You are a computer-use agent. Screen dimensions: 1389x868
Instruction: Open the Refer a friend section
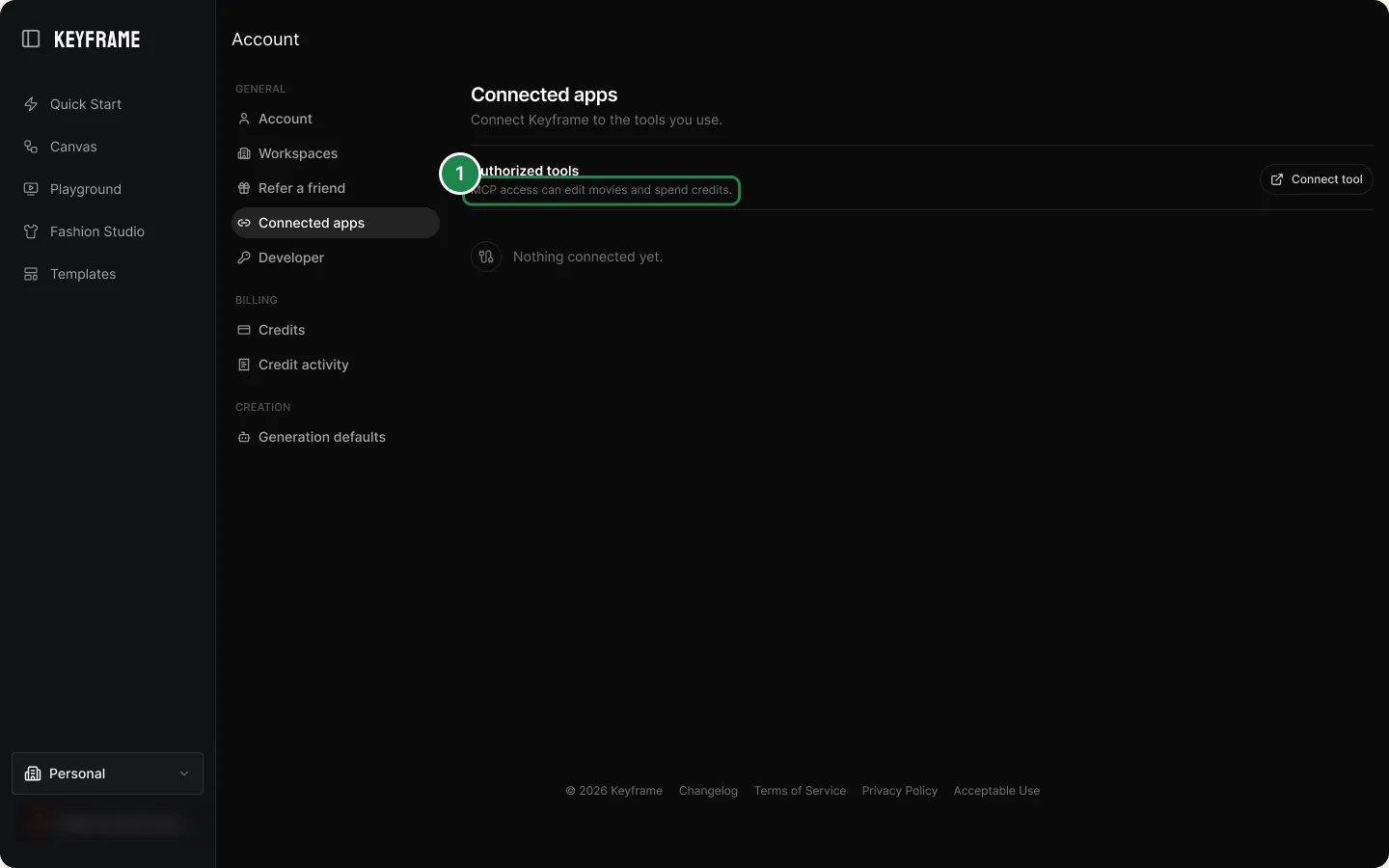336,188
